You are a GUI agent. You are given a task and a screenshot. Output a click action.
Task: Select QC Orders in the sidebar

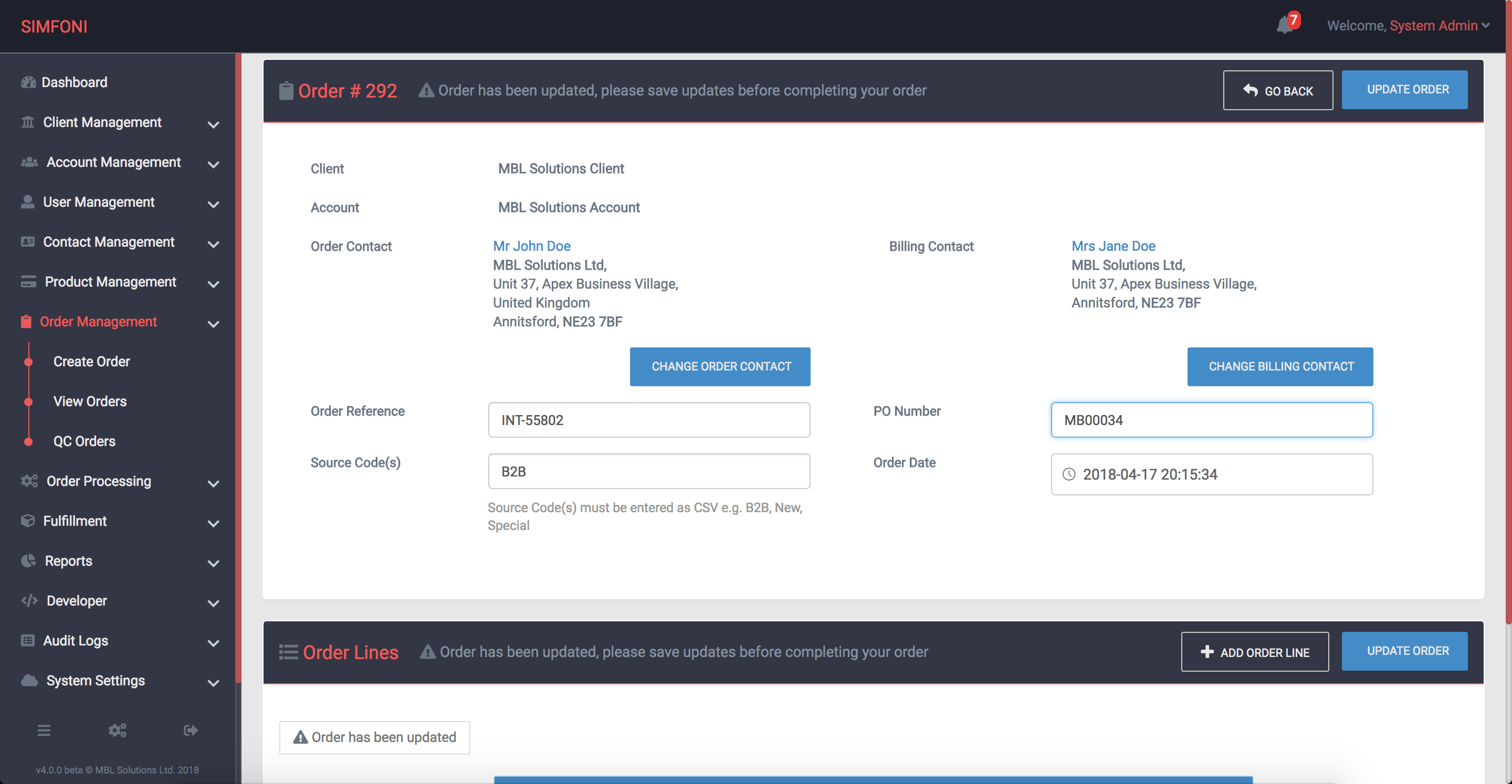point(84,441)
